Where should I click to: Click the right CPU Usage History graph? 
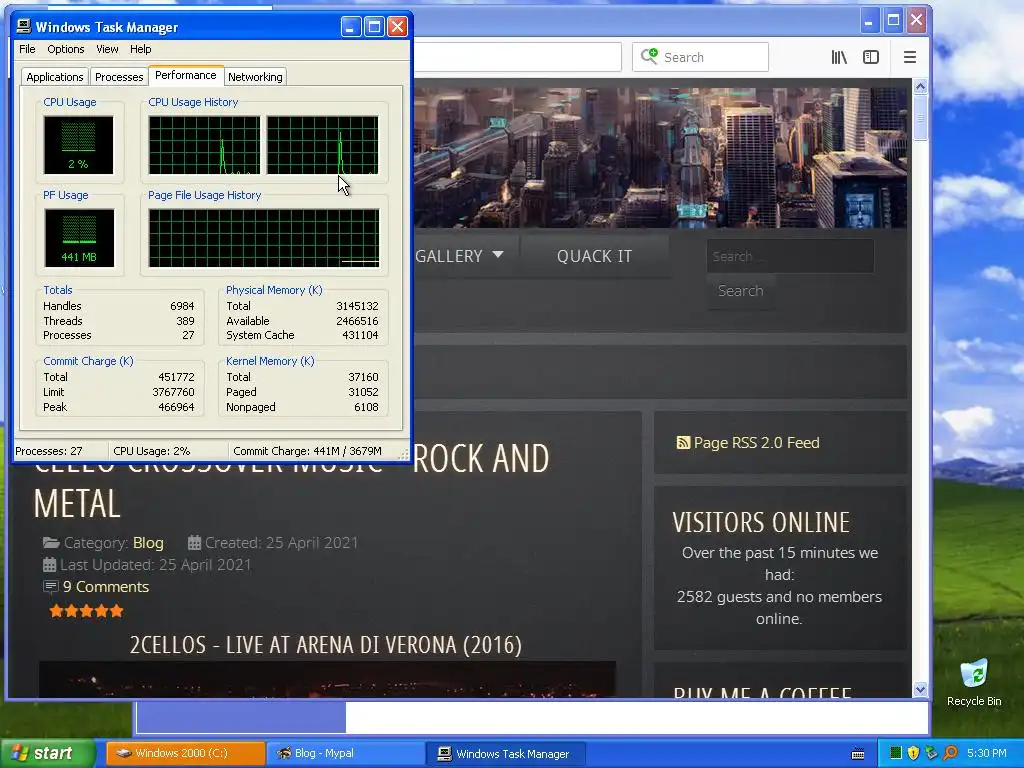pos(323,145)
